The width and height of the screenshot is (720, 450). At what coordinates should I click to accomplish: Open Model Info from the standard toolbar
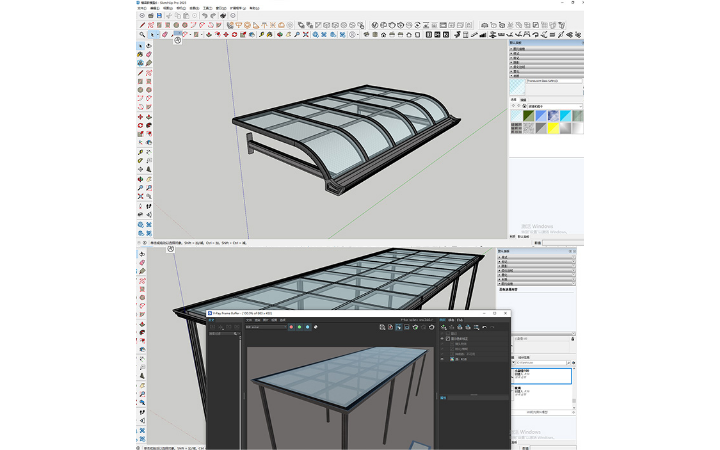233,16
